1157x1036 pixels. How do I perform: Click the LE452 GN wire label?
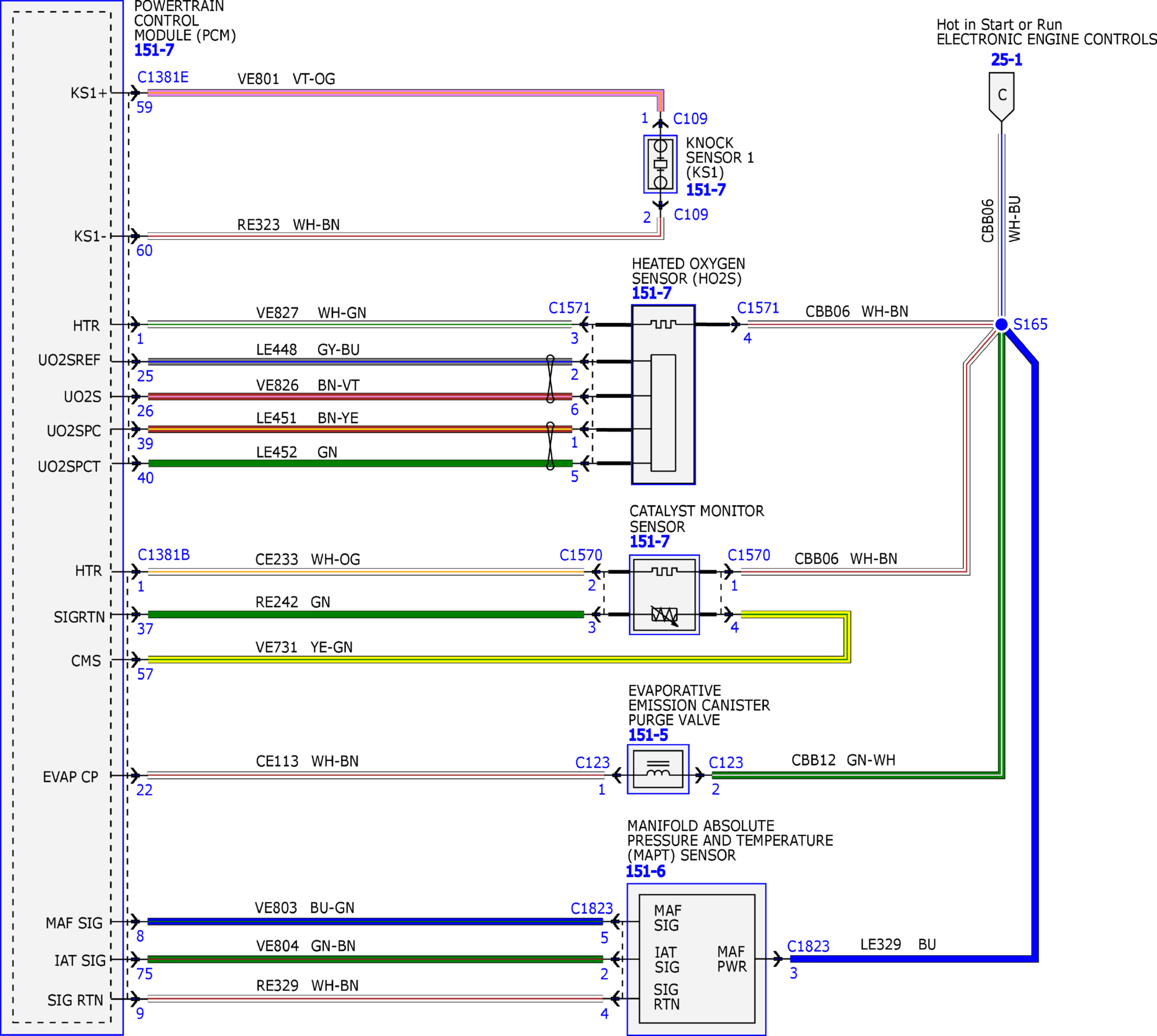[x=296, y=452]
